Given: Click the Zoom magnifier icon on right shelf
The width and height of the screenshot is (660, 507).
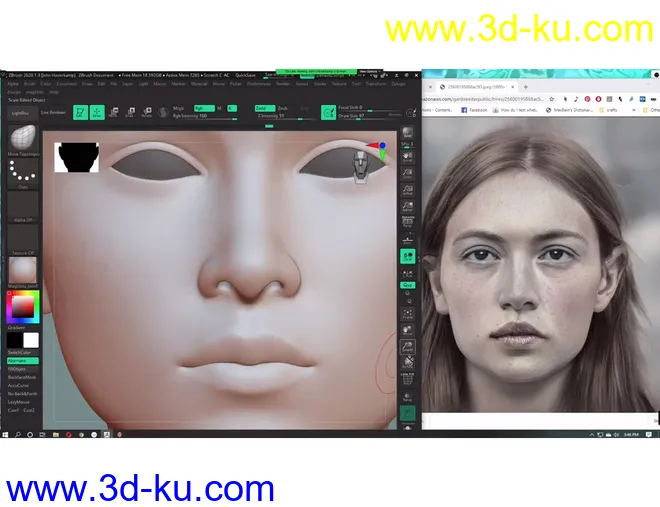Looking at the screenshot, I should [x=407, y=173].
